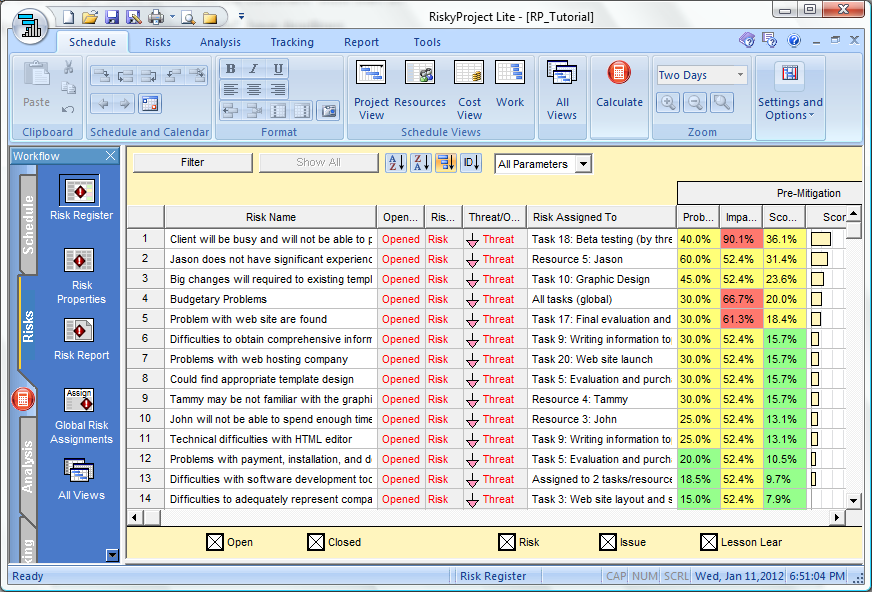Sort risks descending Z to A
The height and width of the screenshot is (592, 872).
click(420, 163)
